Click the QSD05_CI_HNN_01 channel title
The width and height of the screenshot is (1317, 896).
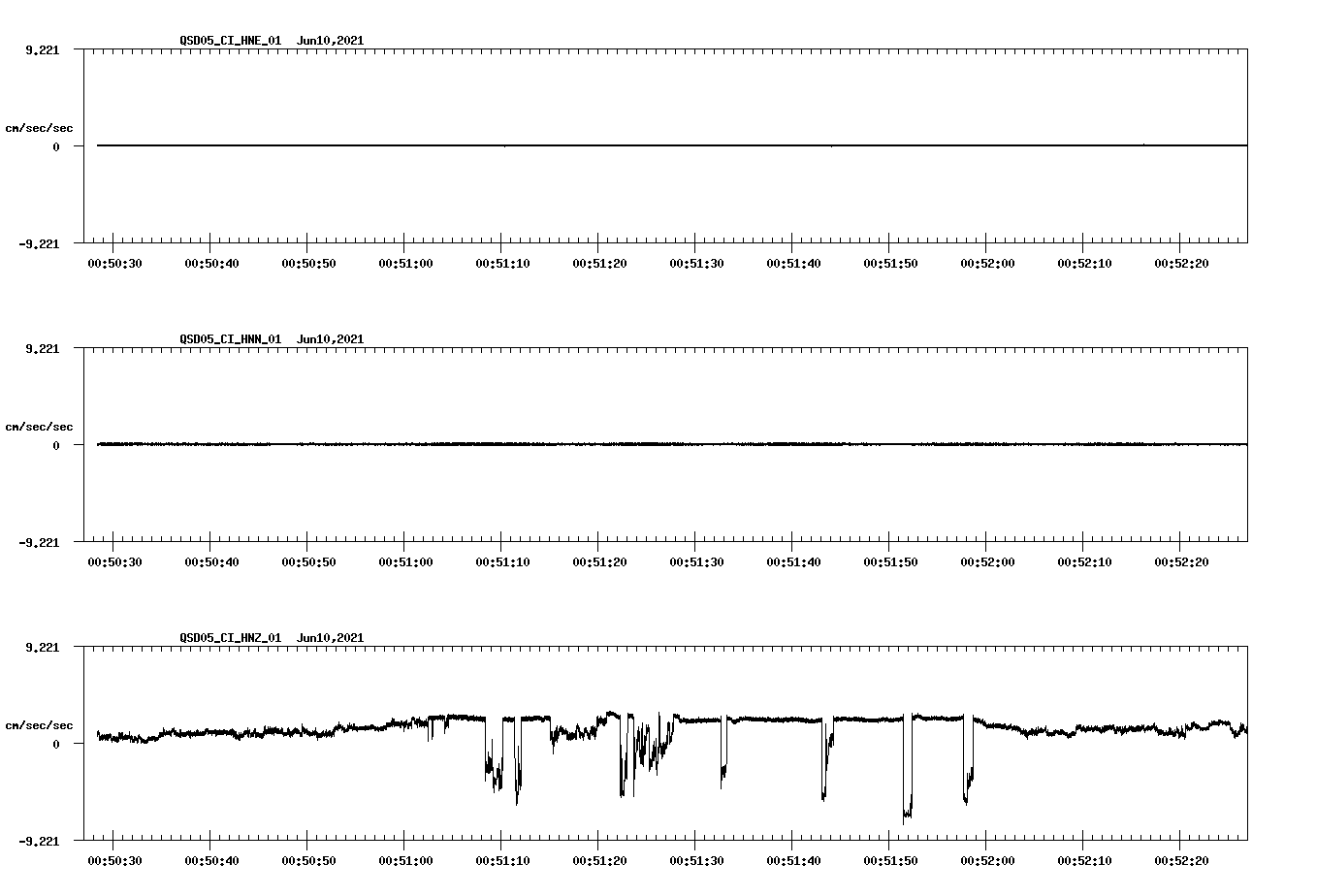pos(231,339)
